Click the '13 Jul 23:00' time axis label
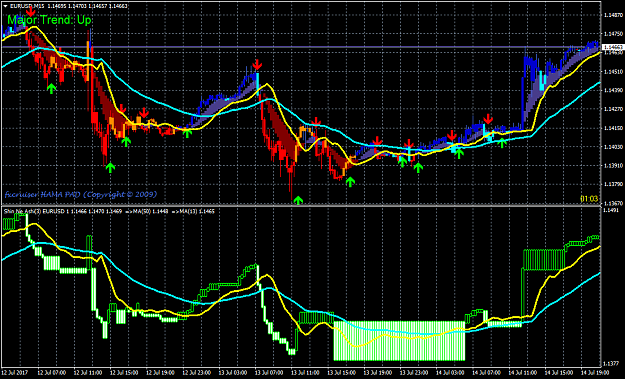625x379 pixels. 415,373
